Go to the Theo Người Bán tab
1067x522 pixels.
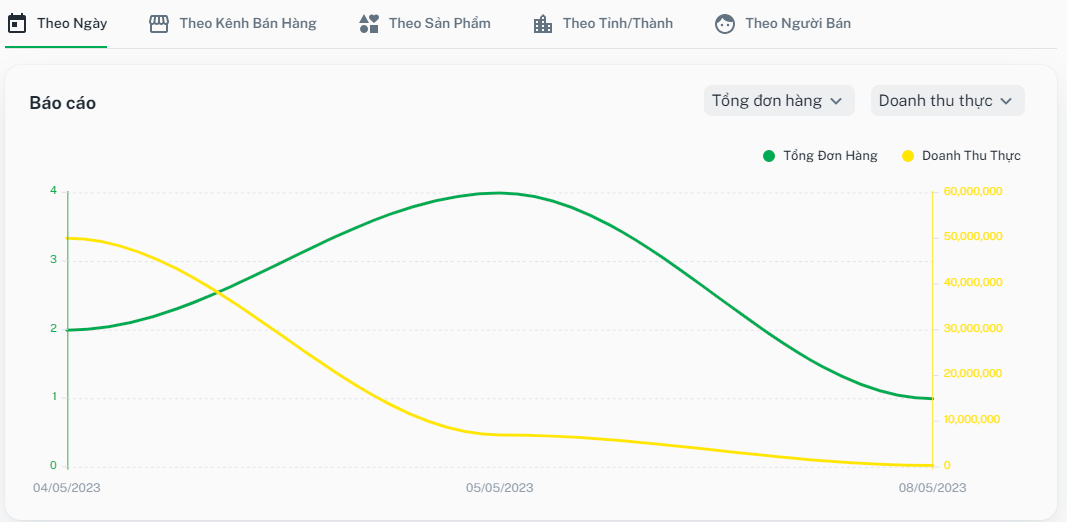[x=797, y=23]
